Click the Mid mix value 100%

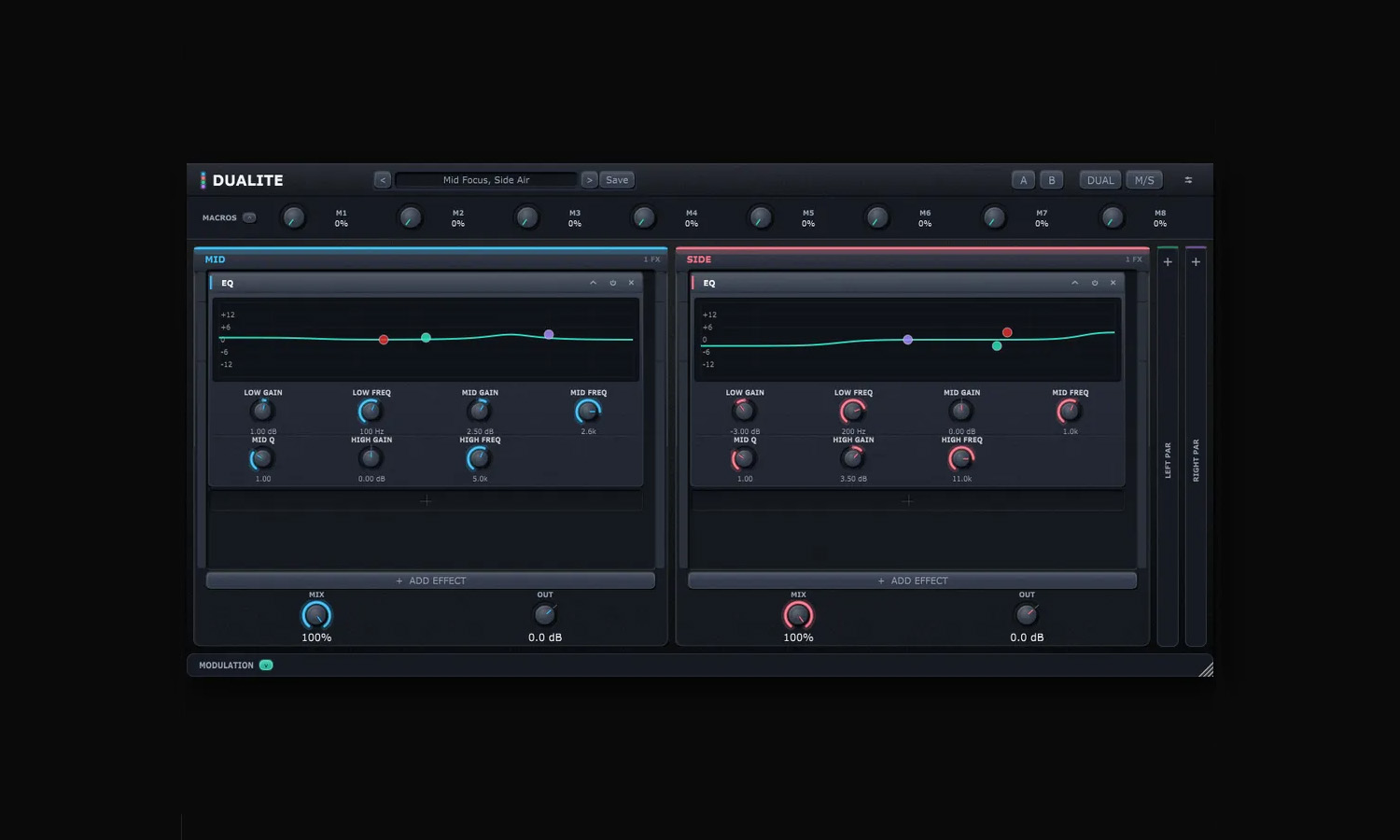pos(316,637)
